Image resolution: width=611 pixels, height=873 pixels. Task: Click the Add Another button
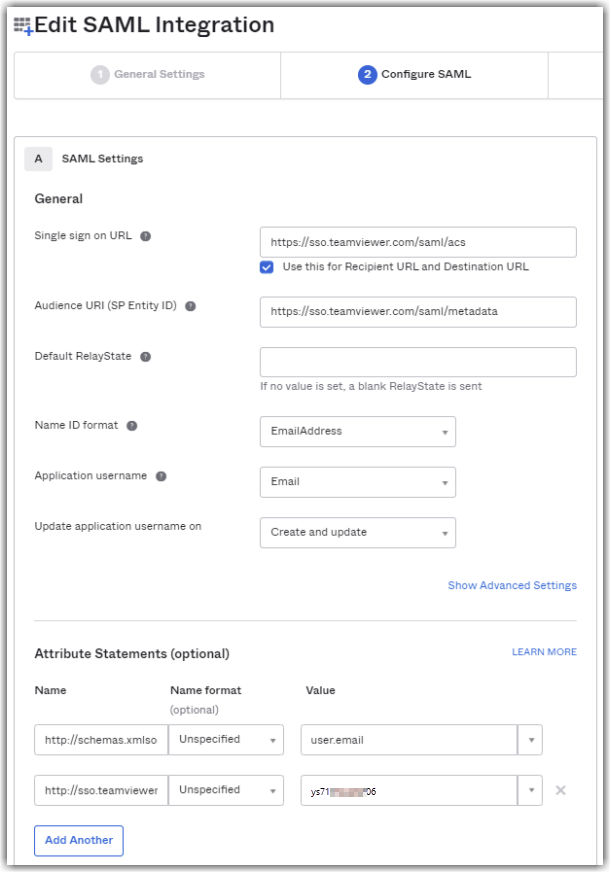[x=79, y=840]
